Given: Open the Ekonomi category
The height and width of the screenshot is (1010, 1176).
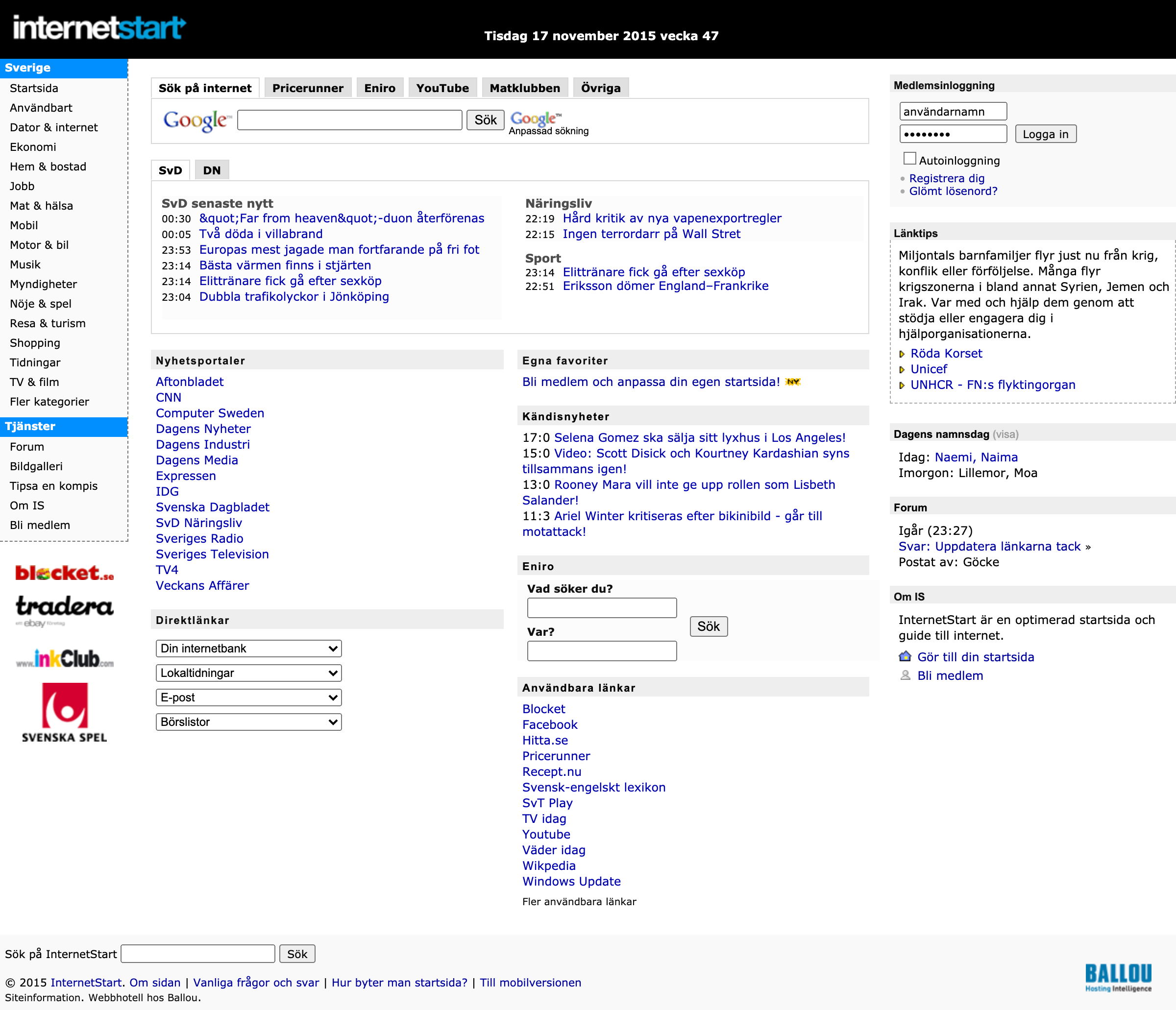Looking at the screenshot, I should click(33, 147).
